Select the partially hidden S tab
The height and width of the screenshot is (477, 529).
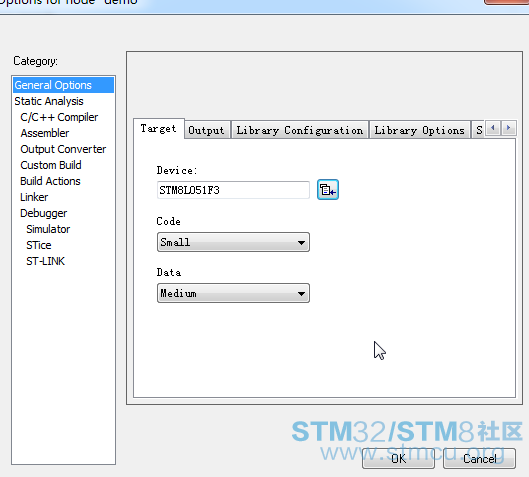pos(478,130)
